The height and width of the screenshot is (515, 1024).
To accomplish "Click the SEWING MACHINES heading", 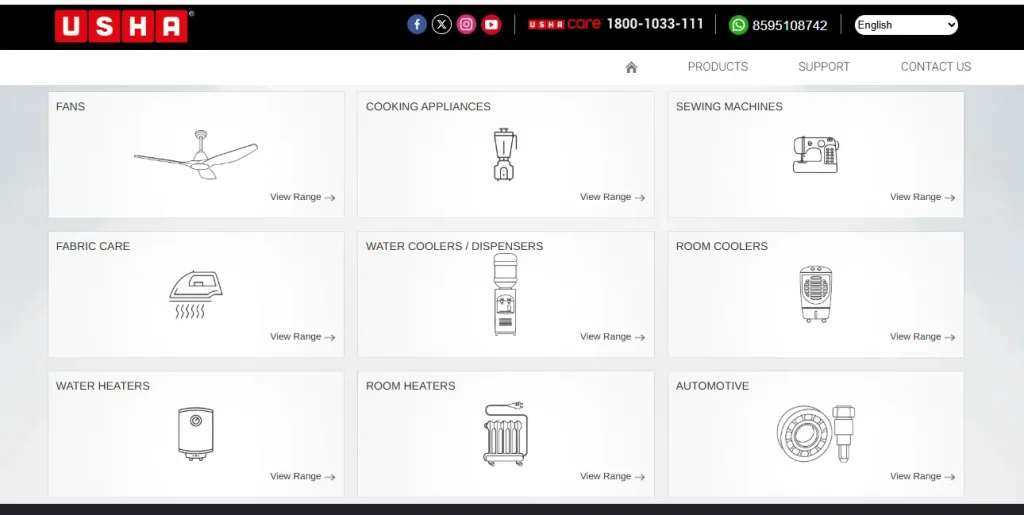I will tap(729, 106).
